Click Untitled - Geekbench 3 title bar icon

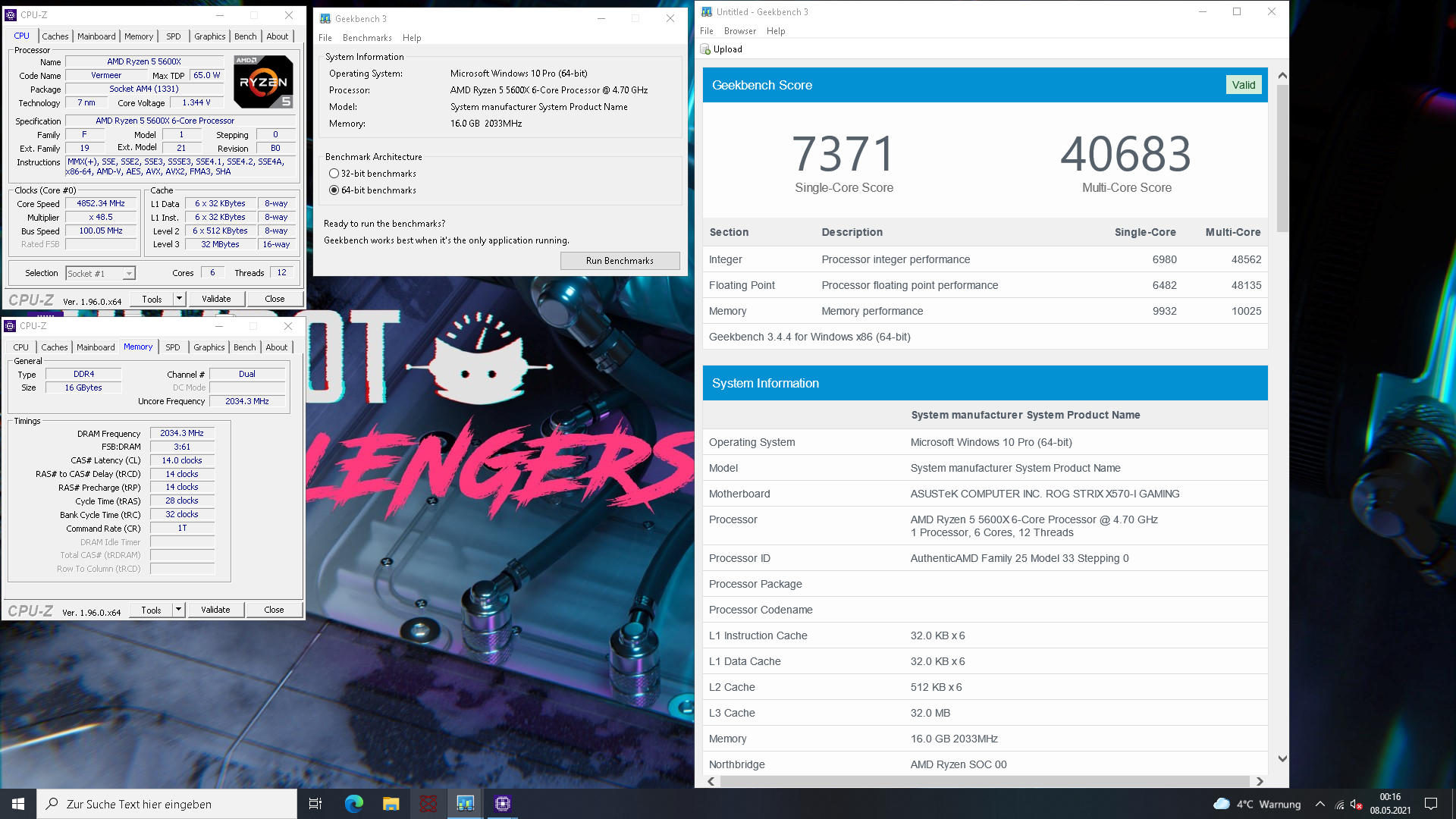tap(707, 12)
